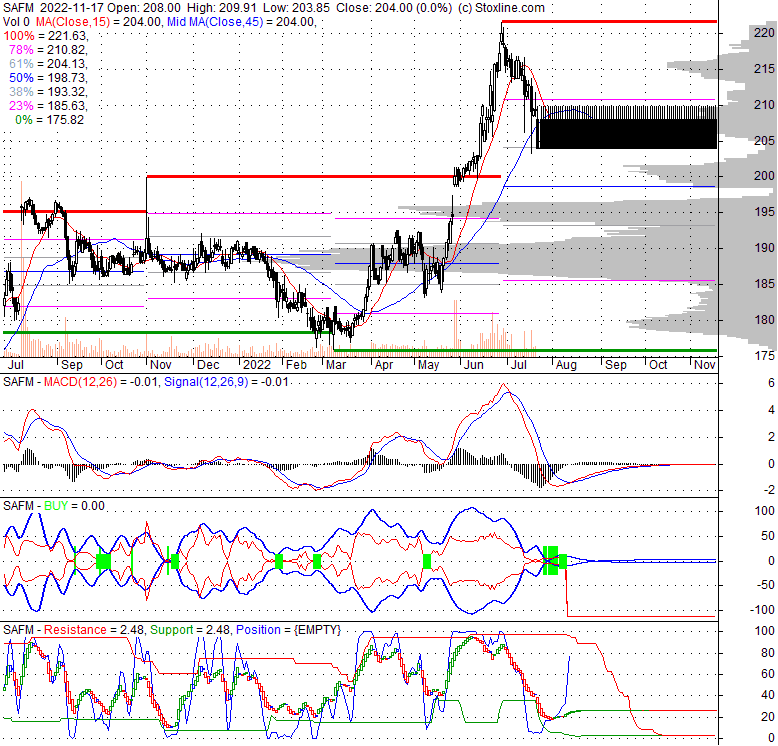Click the green support line at 175.82

coord(525,351)
